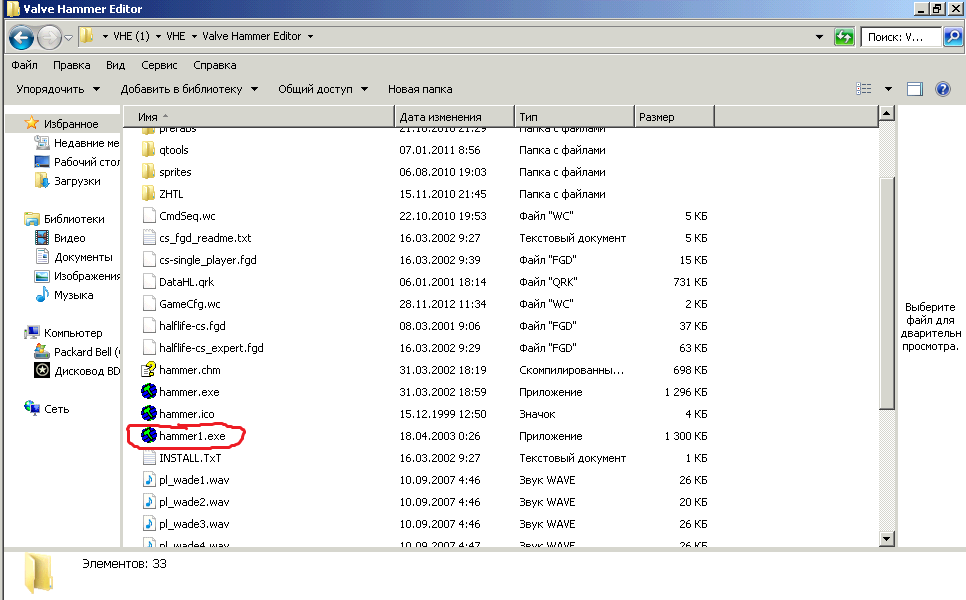Click the help question mark icon
This screenshot has width=966, height=600.
(943, 89)
